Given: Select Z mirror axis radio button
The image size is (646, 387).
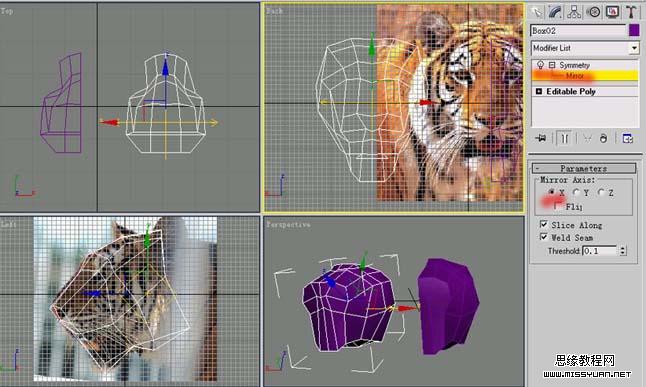Looking at the screenshot, I should coord(602,192).
